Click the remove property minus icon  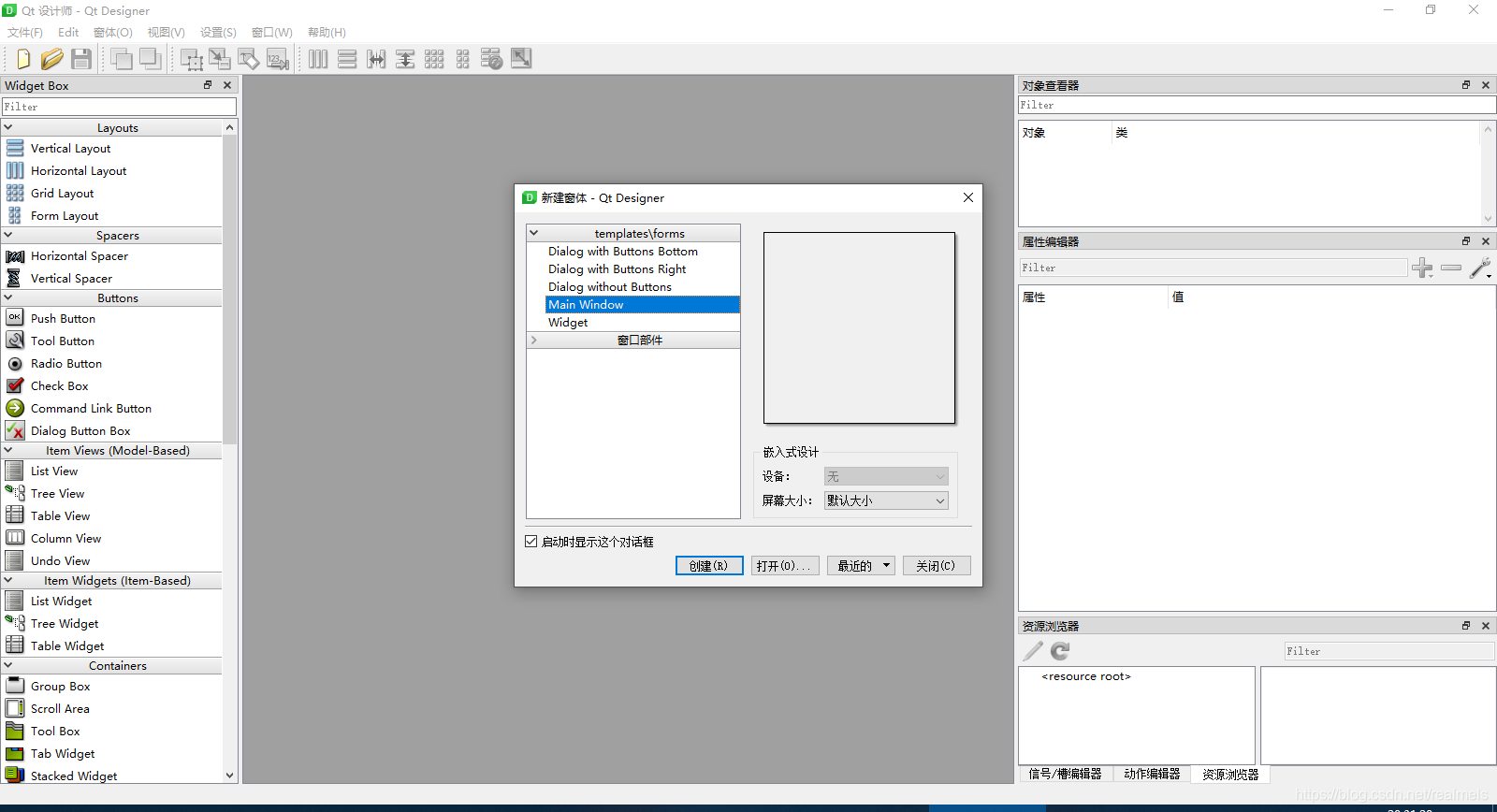click(x=1451, y=268)
